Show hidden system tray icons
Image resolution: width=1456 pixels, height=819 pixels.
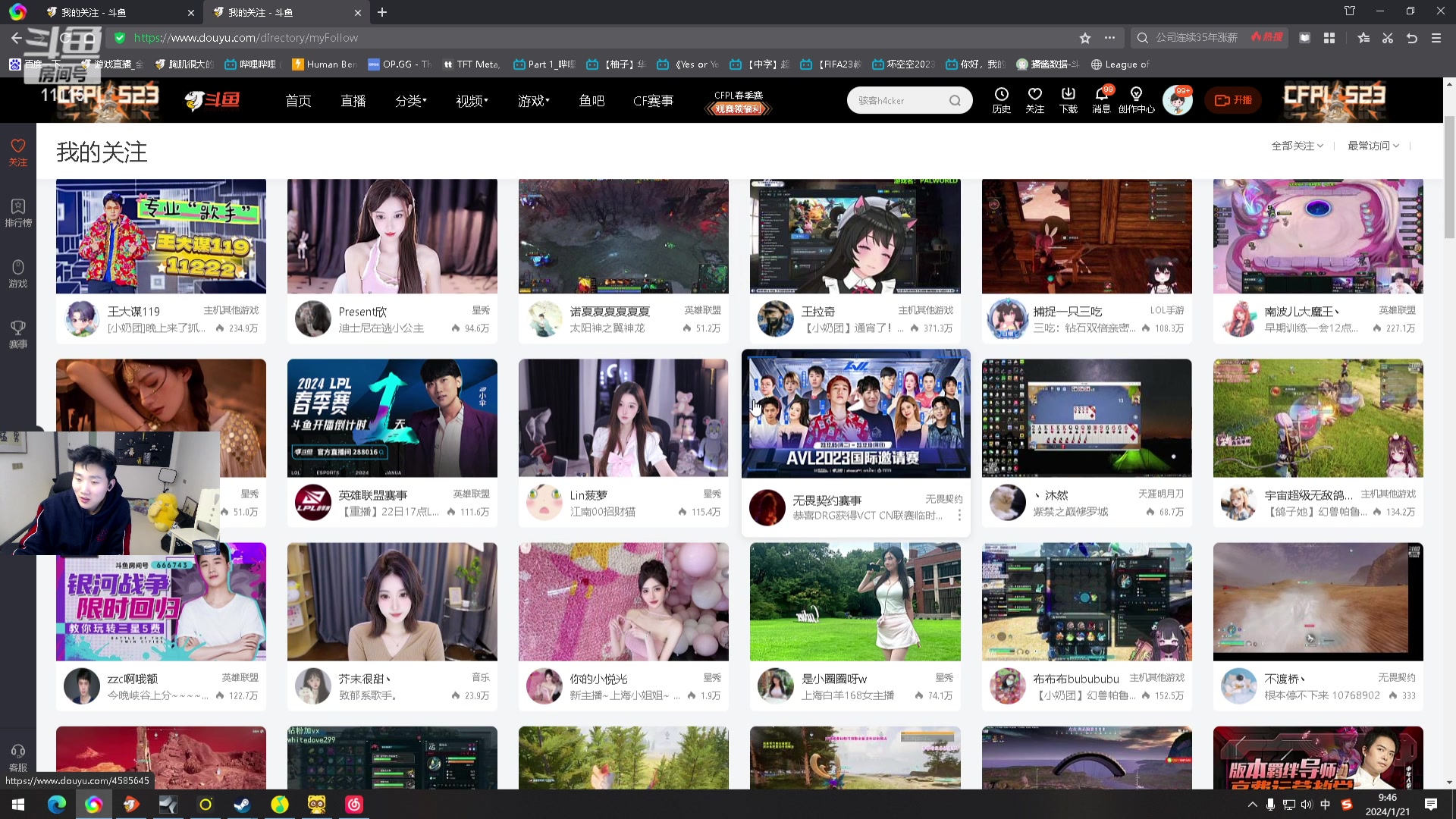(x=1252, y=805)
